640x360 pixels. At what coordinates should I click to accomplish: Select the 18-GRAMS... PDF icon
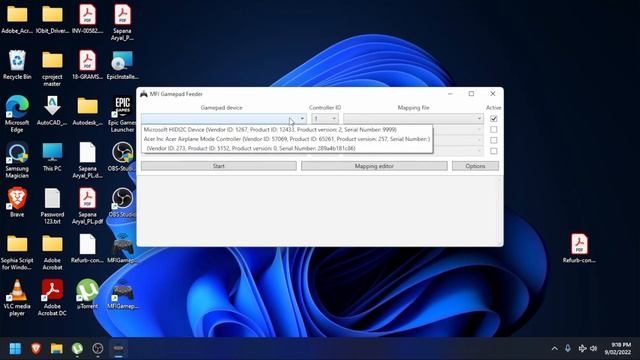87,65
